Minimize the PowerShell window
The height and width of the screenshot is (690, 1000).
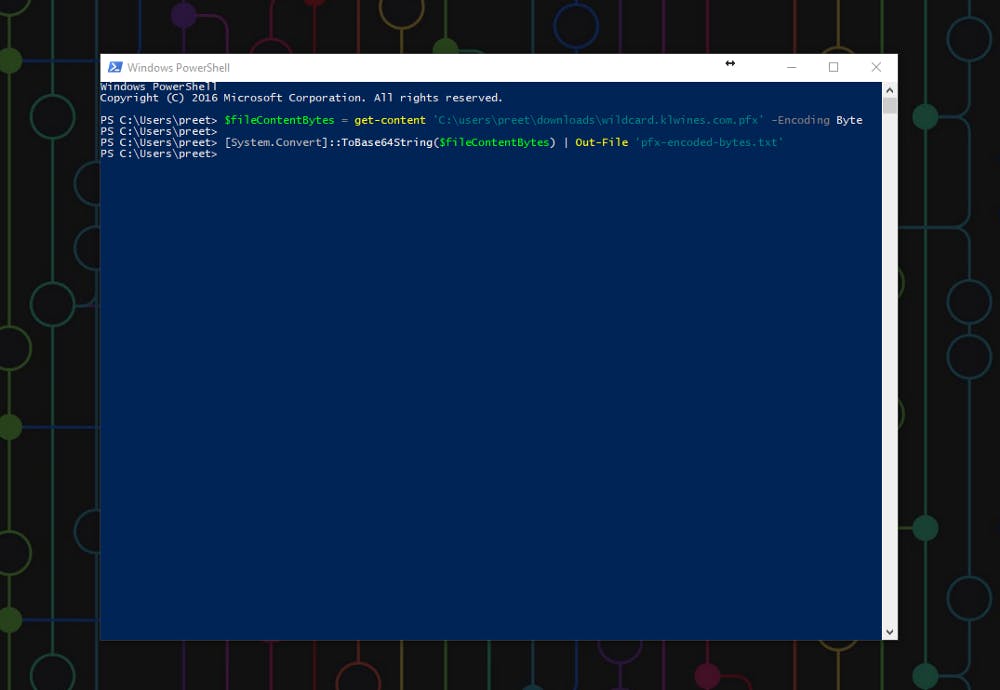(x=791, y=66)
